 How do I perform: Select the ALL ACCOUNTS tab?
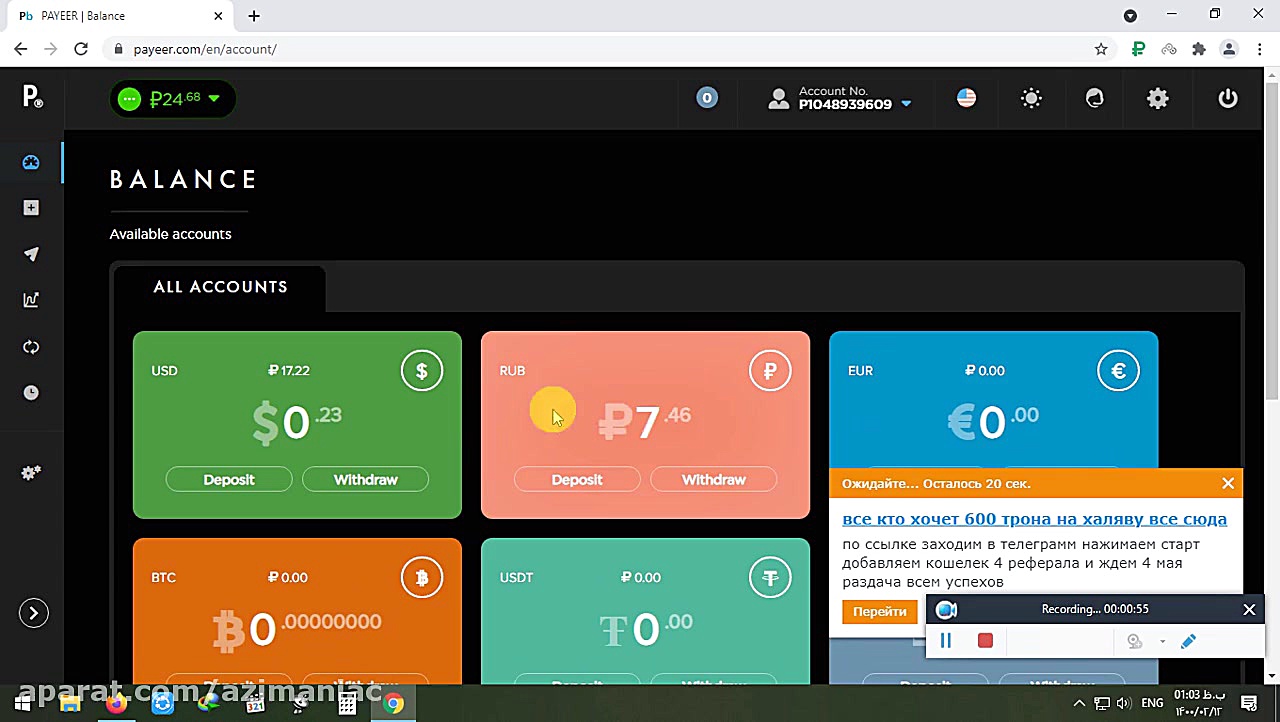(220, 287)
